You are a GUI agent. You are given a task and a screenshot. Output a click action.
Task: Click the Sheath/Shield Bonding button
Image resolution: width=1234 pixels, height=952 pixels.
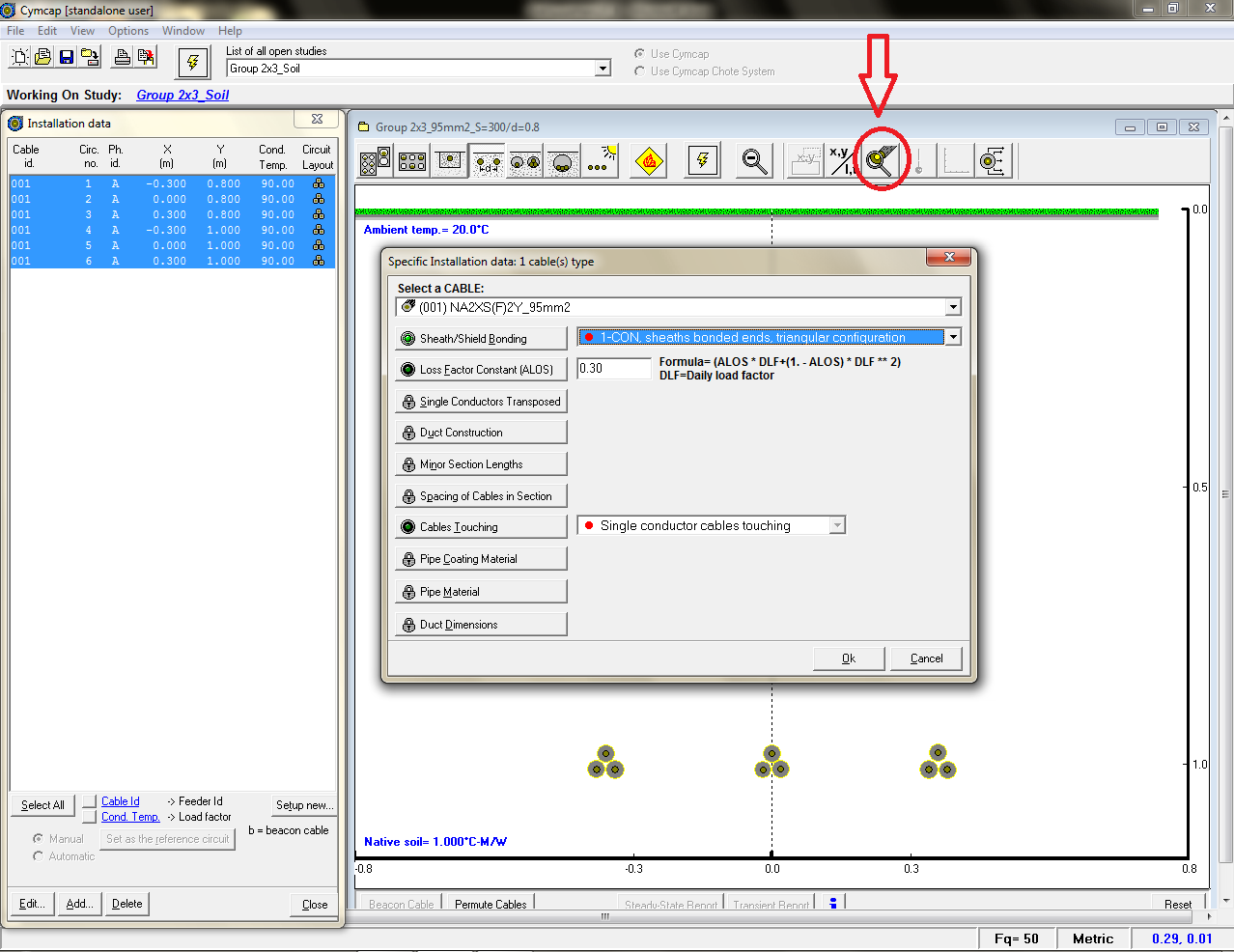point(481,339)
